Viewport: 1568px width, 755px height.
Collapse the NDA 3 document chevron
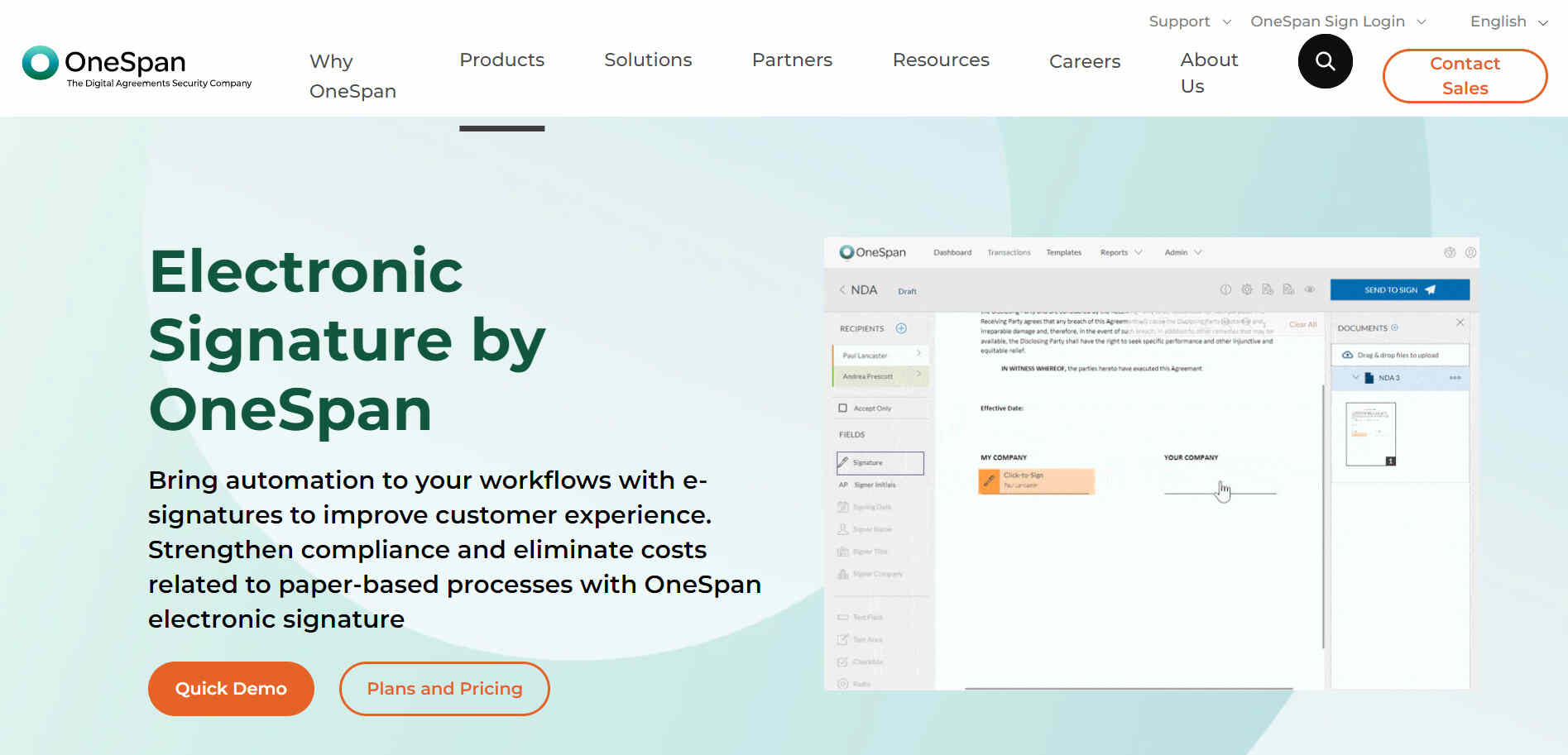(x=1356, y=377)
